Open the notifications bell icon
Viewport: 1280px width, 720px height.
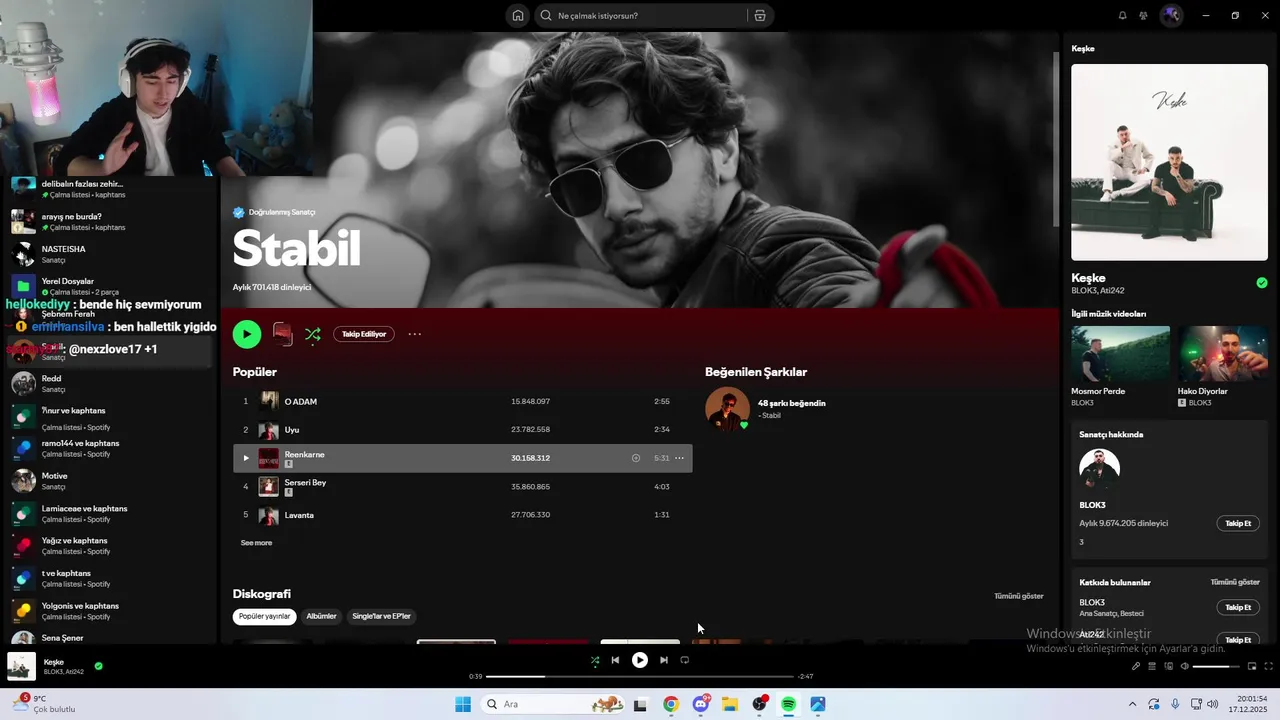click(x=1122, y=16)
